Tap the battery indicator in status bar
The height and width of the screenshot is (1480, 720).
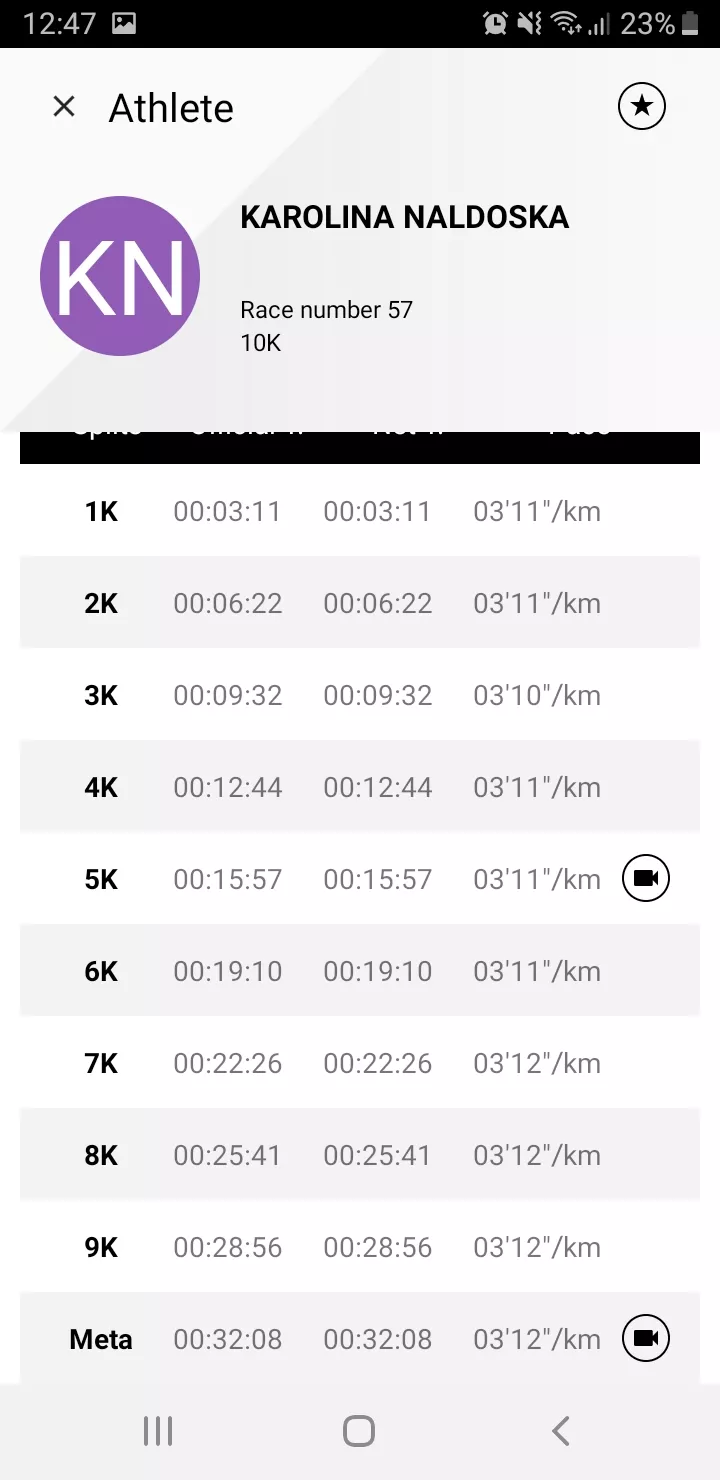coord(690,23)
